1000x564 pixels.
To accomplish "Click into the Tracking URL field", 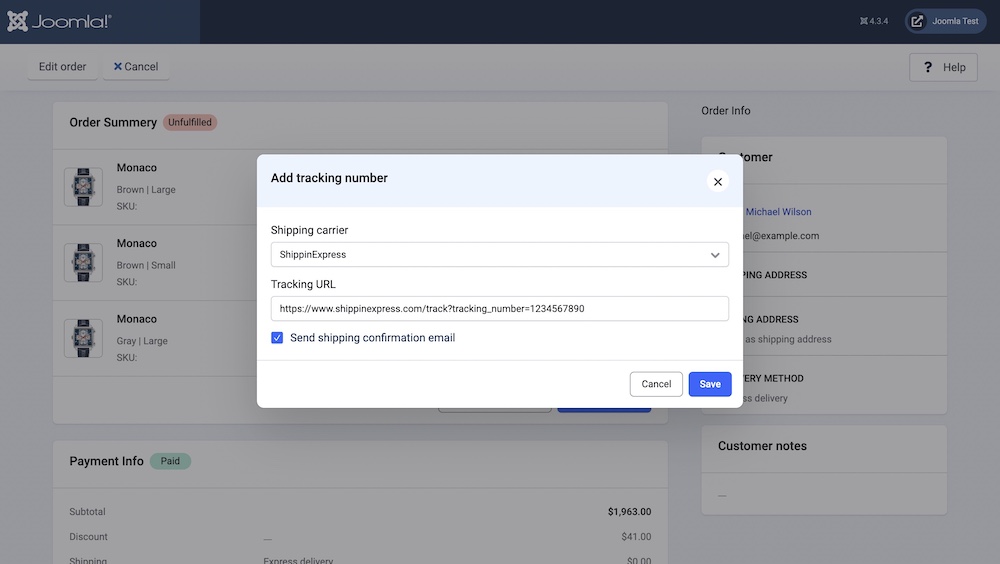I will (x=499, y=309).
